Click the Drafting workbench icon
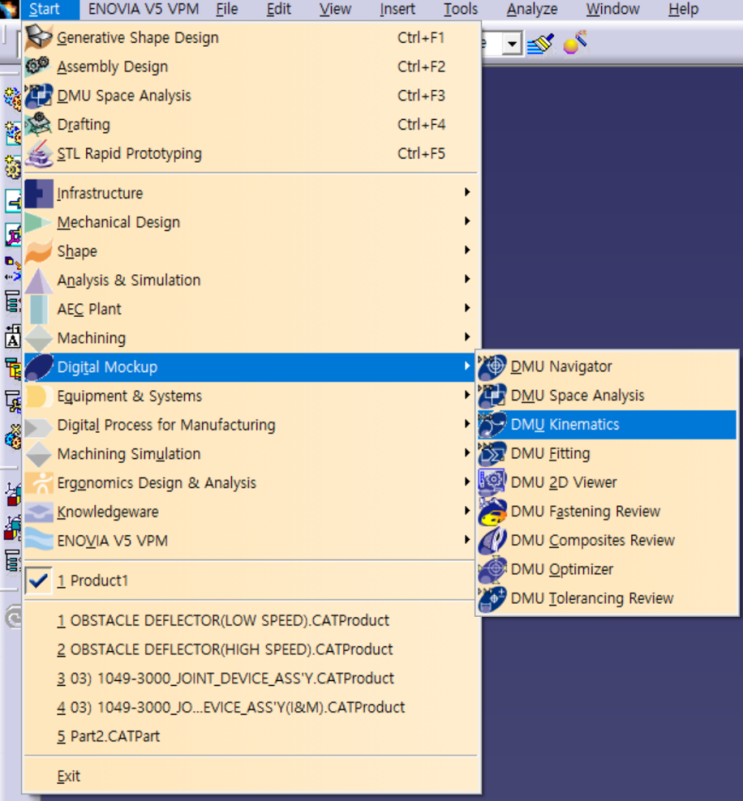 click(38, 125)
